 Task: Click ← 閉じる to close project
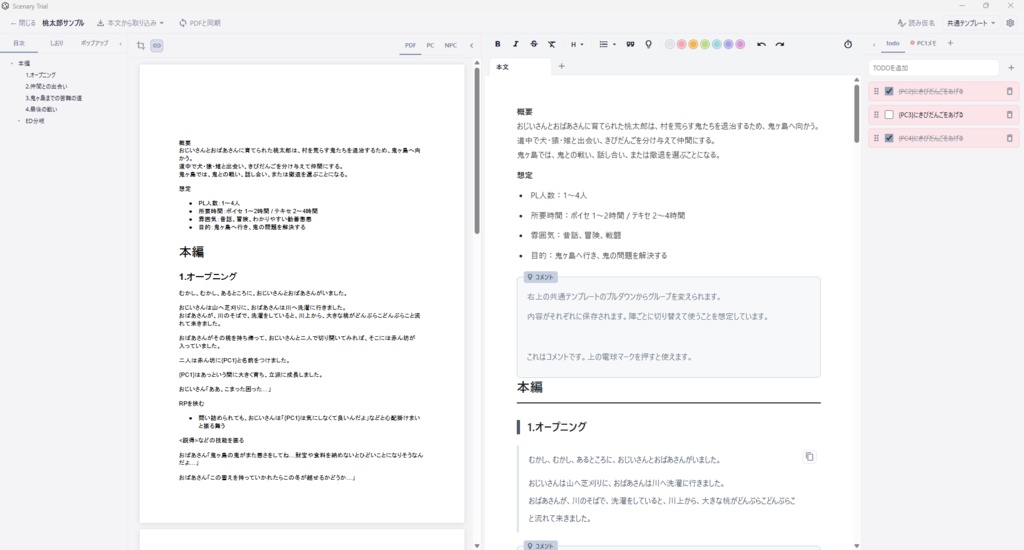(x=23, y=23)
